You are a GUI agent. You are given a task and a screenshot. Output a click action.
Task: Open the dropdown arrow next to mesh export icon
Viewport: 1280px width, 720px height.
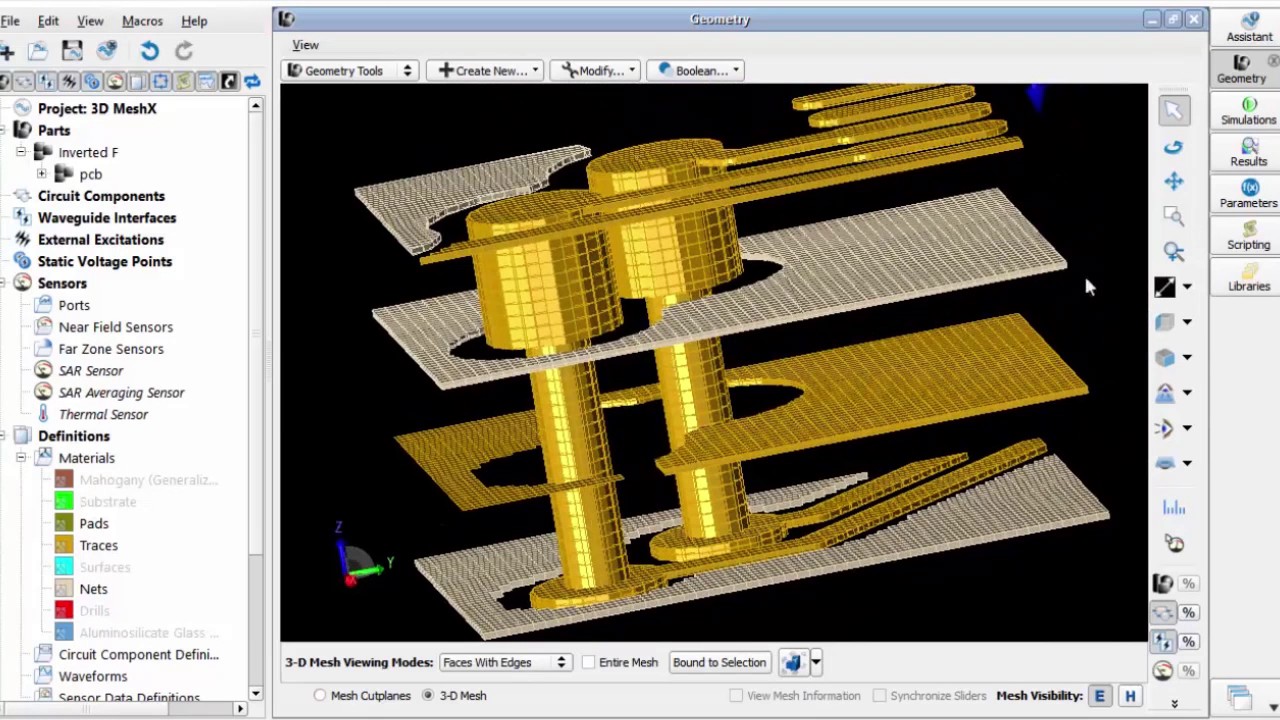[816, 662]
